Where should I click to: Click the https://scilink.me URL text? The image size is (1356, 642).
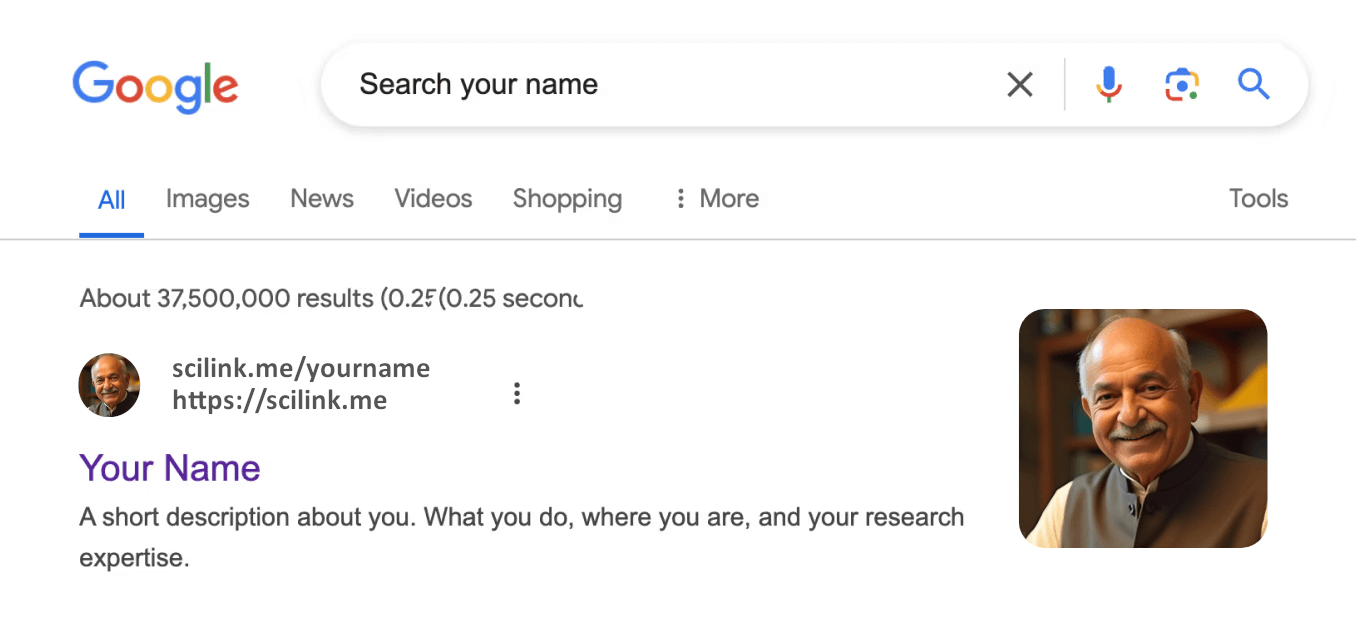tap(279, 401)
